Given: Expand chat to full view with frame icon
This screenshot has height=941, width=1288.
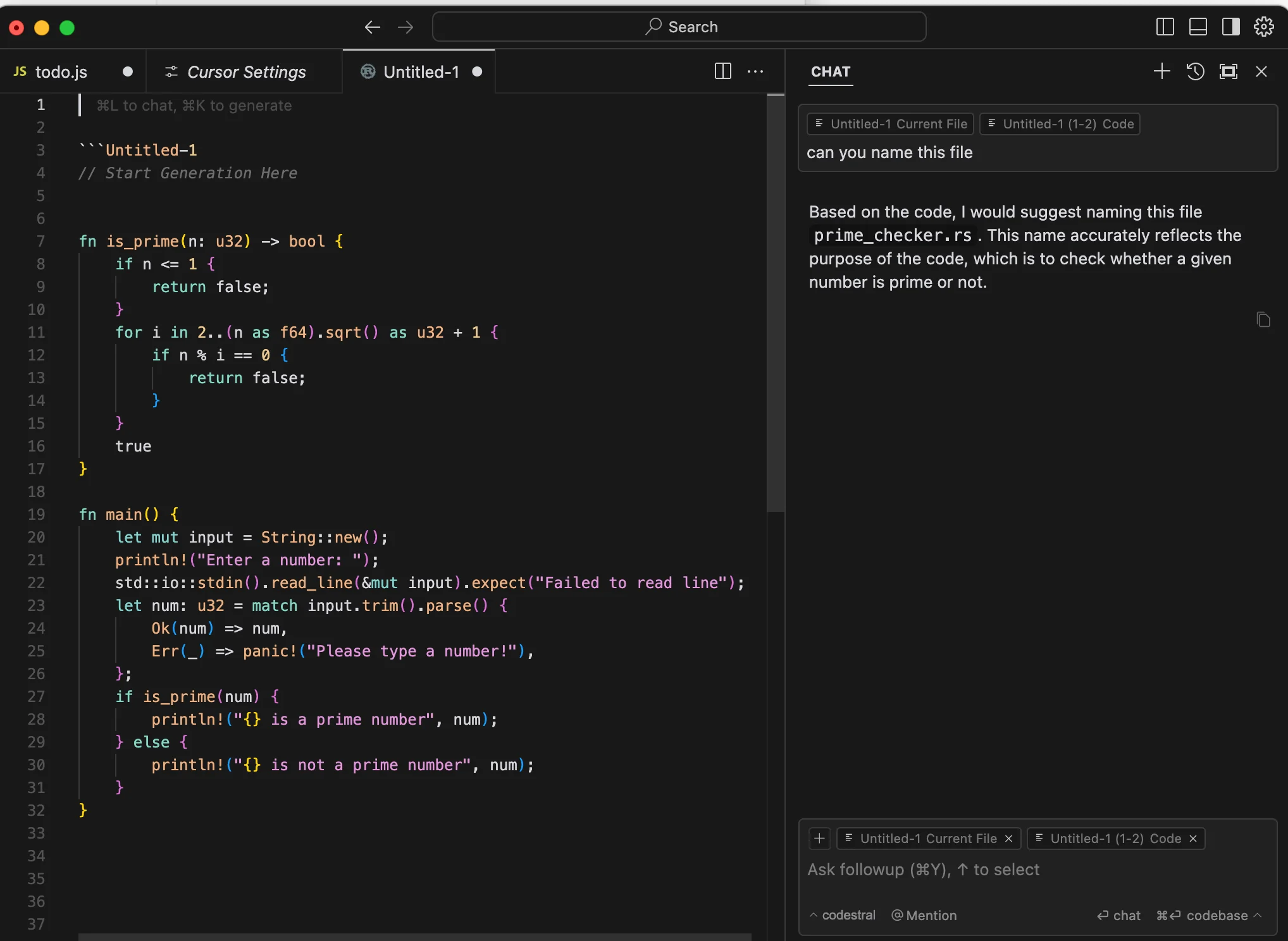Looking at the screenshot, I should 1228,71.
